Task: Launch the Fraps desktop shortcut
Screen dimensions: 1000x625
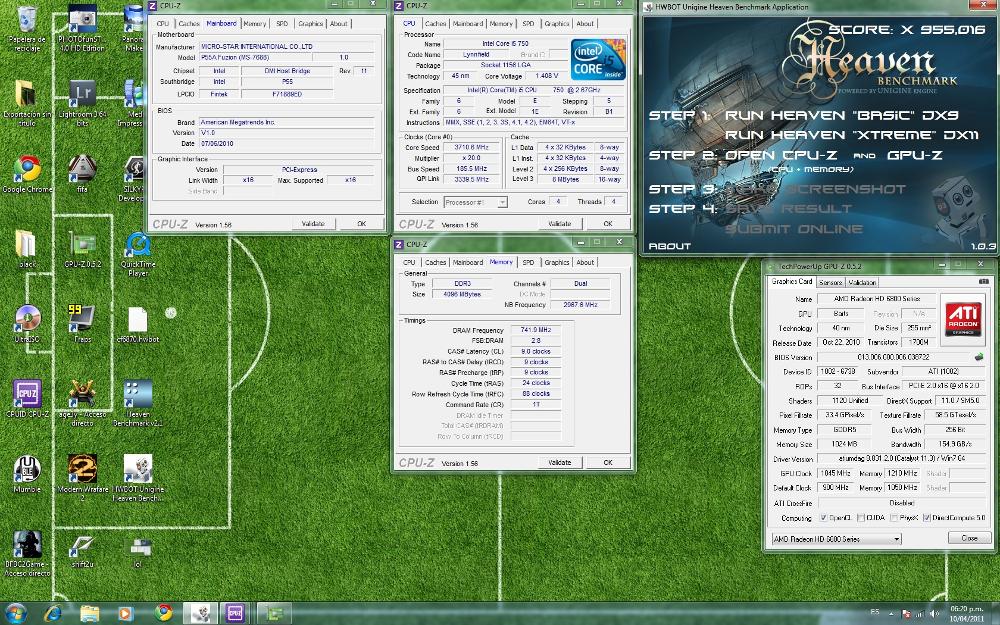Action: click(x=82, y=324)
